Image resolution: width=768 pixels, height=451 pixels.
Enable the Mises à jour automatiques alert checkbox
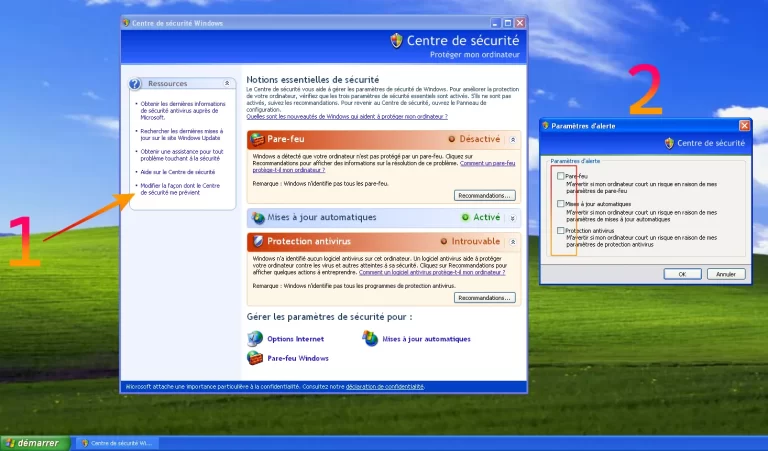coord(560,203)
